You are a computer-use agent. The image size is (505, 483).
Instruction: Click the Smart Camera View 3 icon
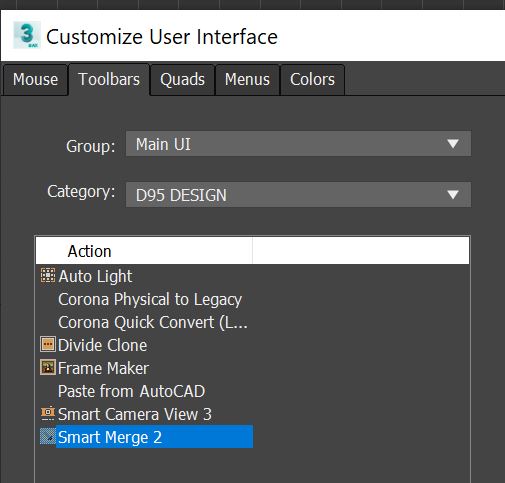pyautogui.click(x=48, y=413)
